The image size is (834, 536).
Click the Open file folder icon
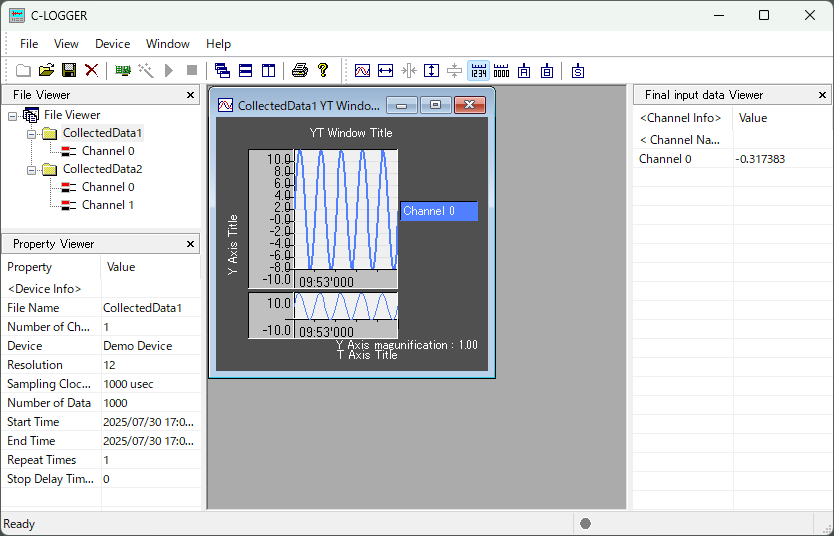coord(46,70)
